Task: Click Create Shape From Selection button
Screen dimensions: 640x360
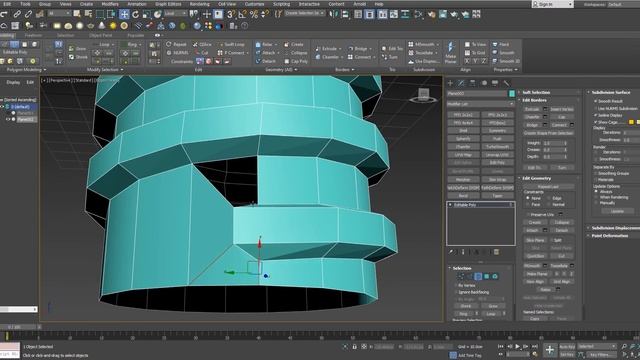Action: pyautogui.click(x=548, y=133)
